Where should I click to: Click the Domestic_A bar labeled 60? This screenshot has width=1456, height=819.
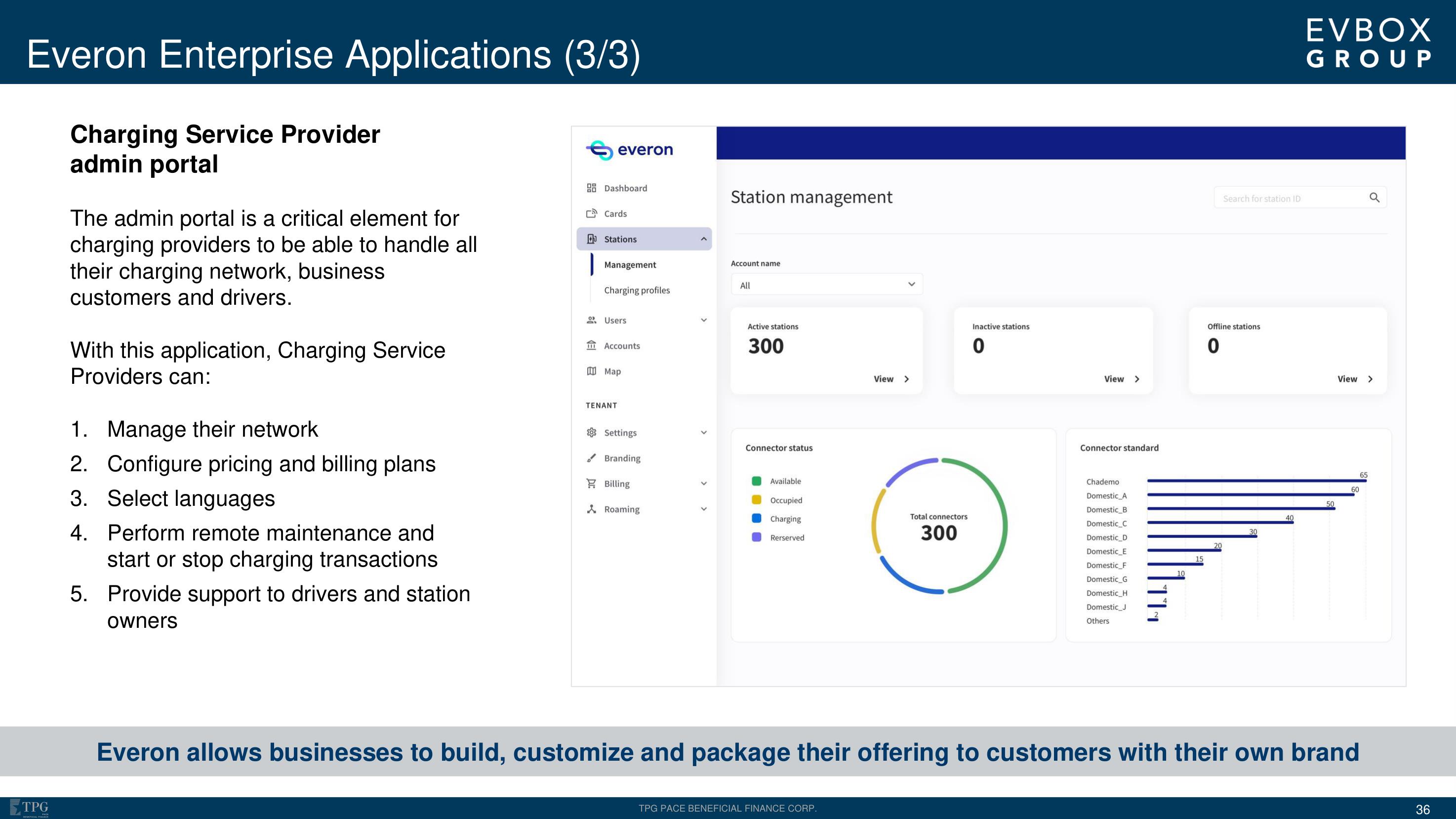pos(1250,494)
